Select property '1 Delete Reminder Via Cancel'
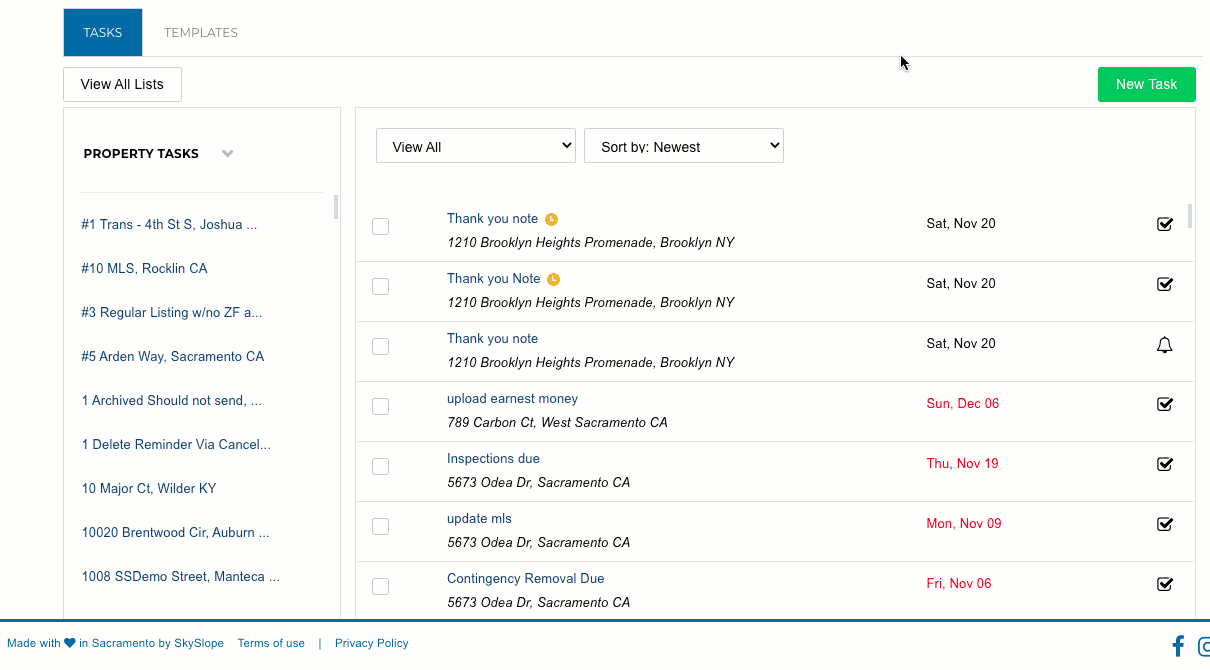 [x=176, y=445]
